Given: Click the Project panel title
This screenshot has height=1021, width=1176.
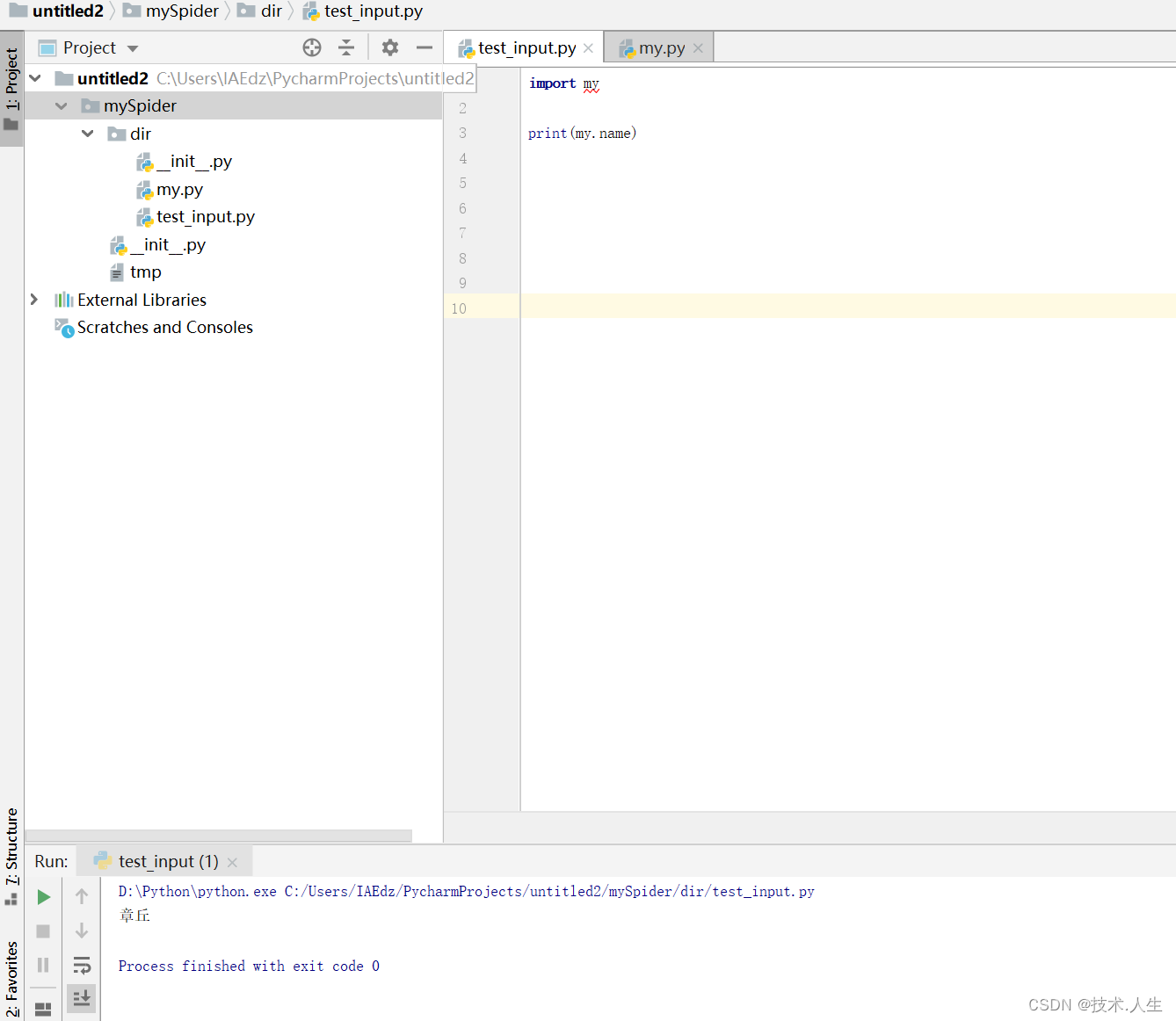Looking at the screenshot, I should point(90,47).
